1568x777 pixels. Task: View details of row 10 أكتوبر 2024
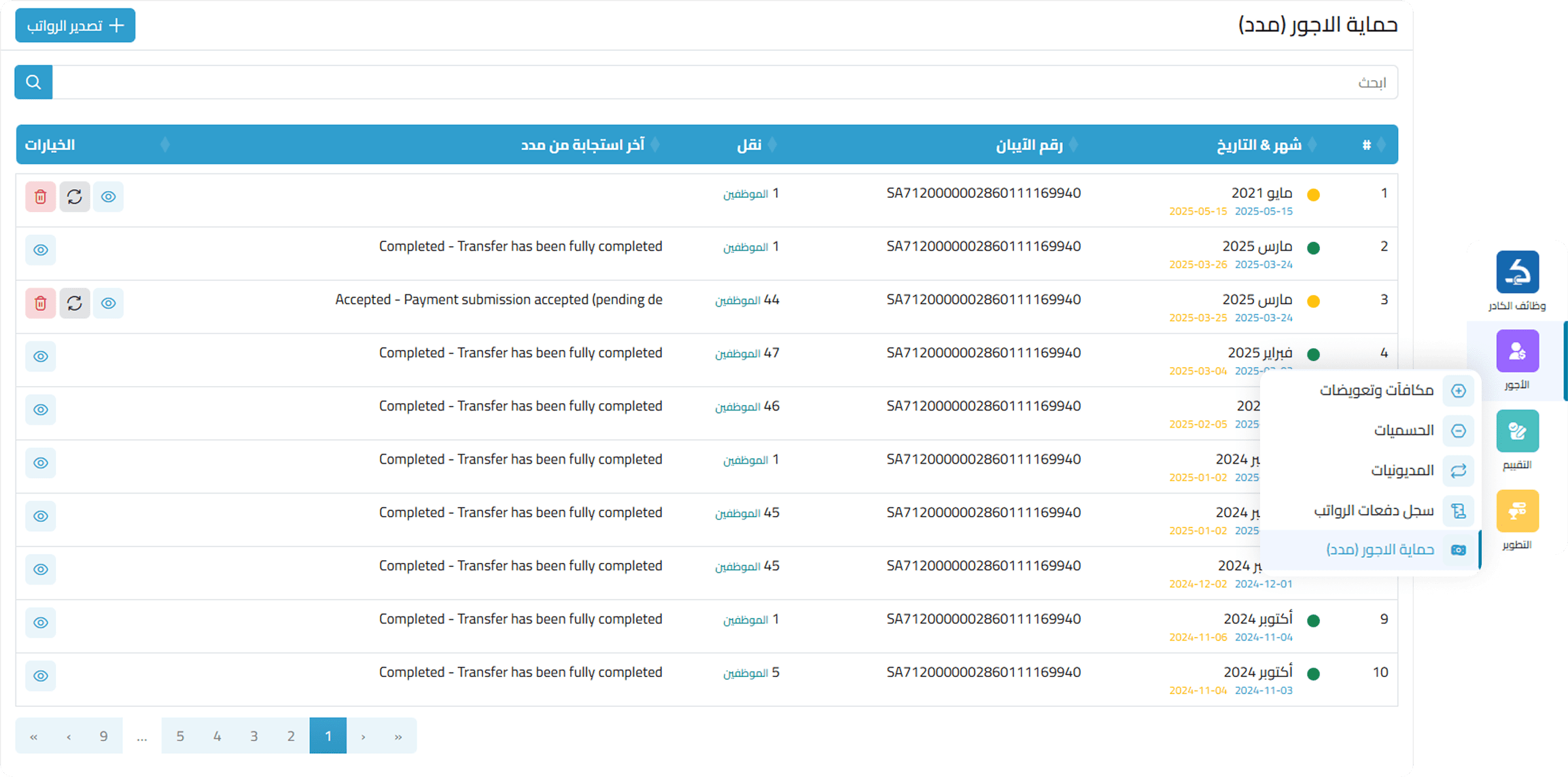(x=41, y=676)
